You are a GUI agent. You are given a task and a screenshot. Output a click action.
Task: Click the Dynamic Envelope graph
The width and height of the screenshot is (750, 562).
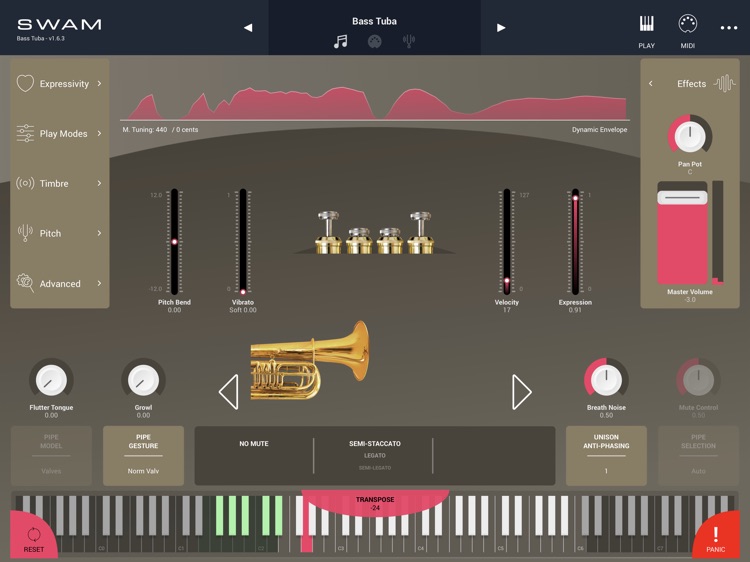(375, 103)
